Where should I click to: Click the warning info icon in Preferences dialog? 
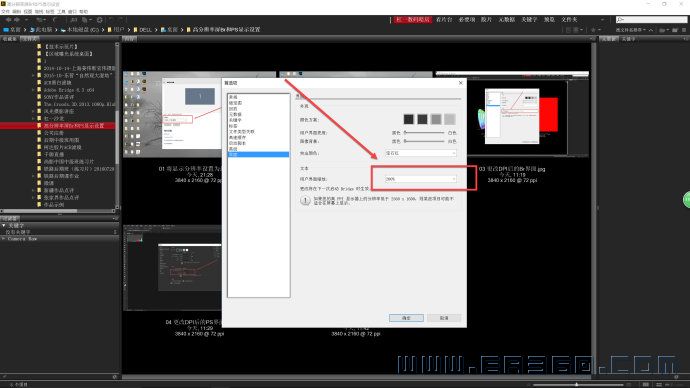(305, 201)
